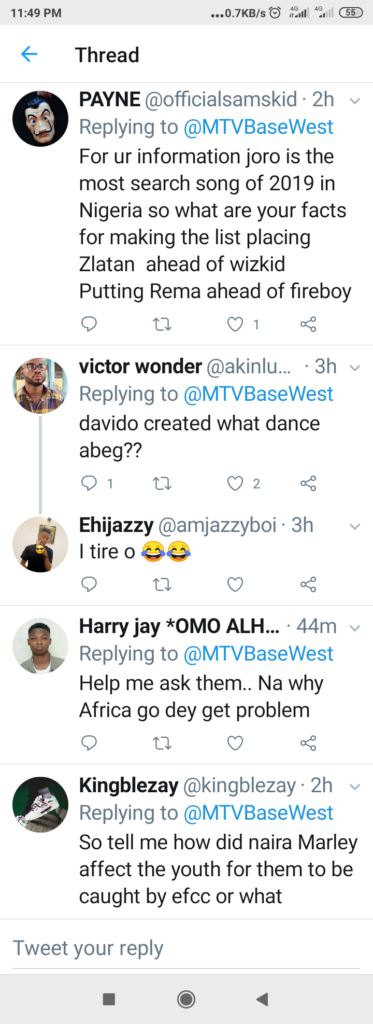Tap the back arrow beside Thread
The image size is (373, 1024).
point(29,54)
